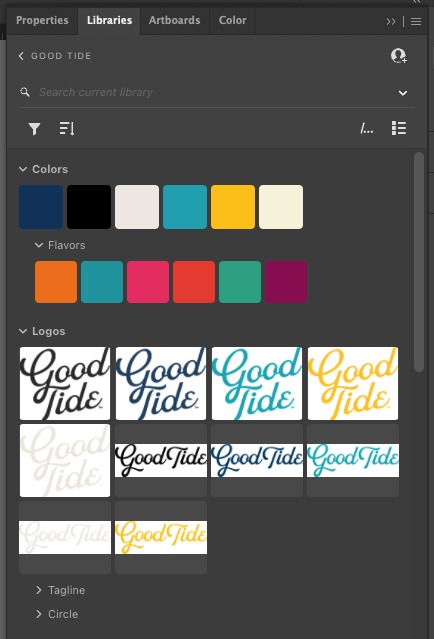Screen dimensions: 434x639
Task: Pick the maroon Flavors swatch
Action: point(286,282)
